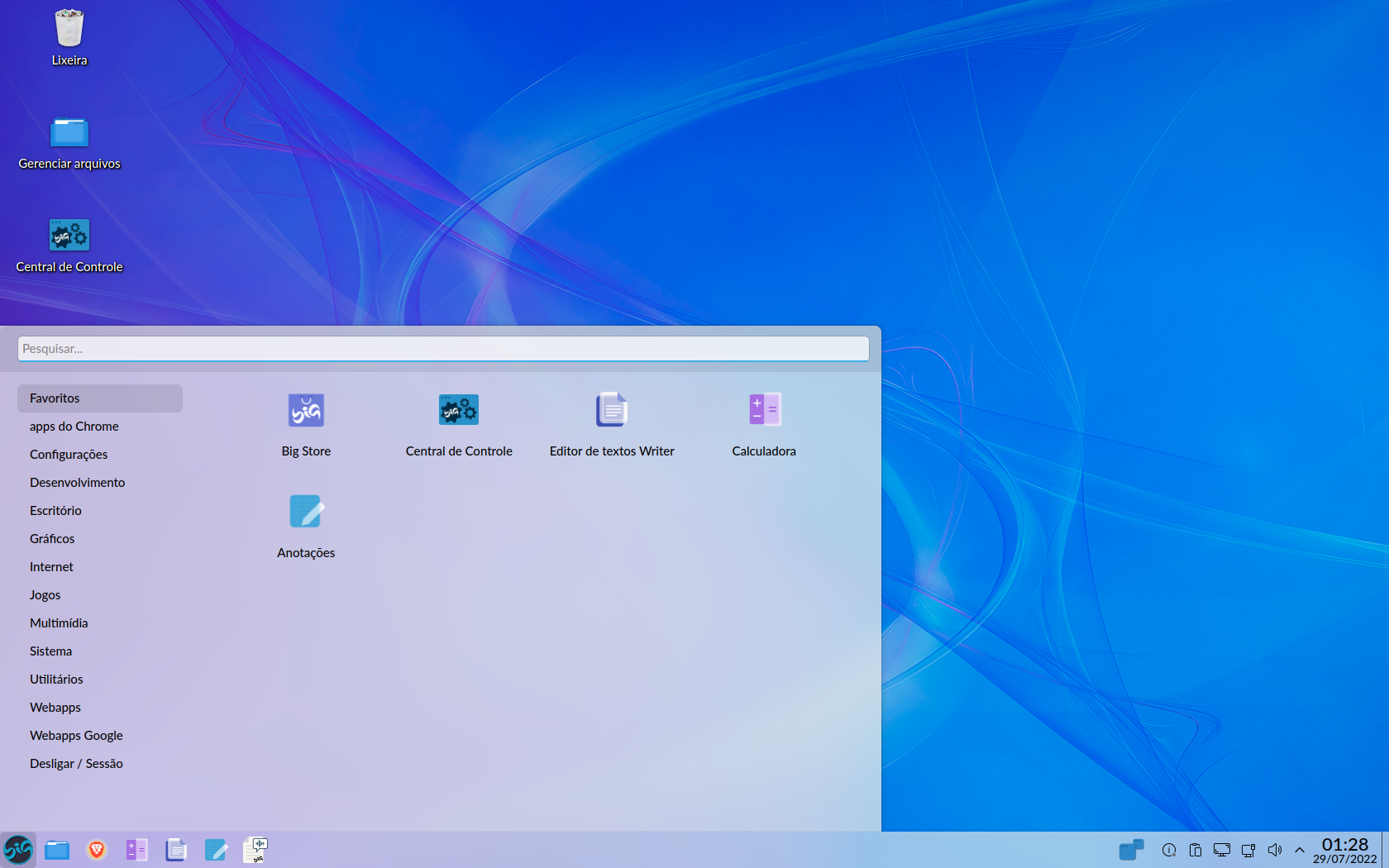The image size is (1389, 868).
Task: Open Central de Controle desktop shortcut
Action: 69,246
